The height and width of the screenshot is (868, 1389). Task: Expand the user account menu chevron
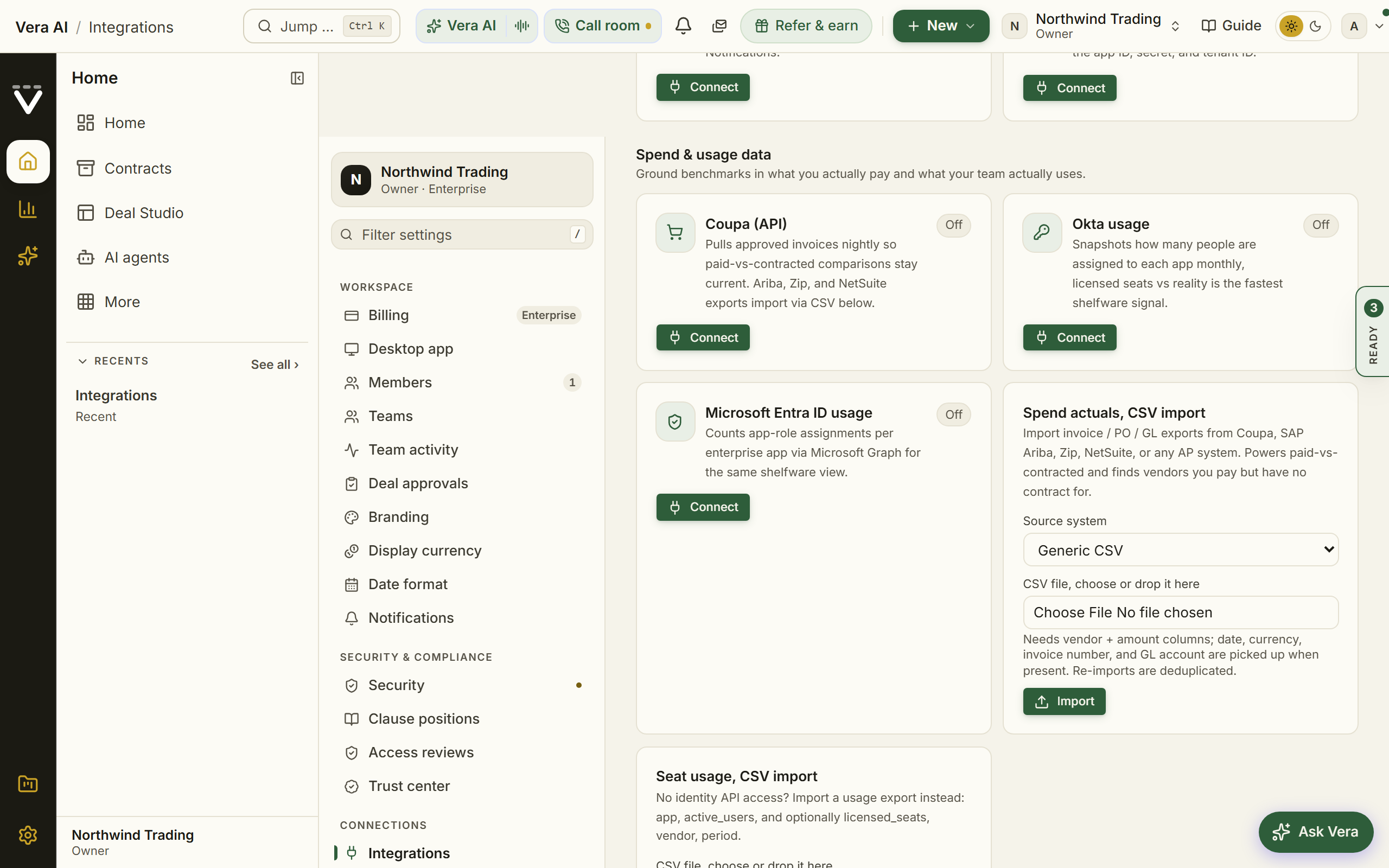click(x=1379, y=26)
